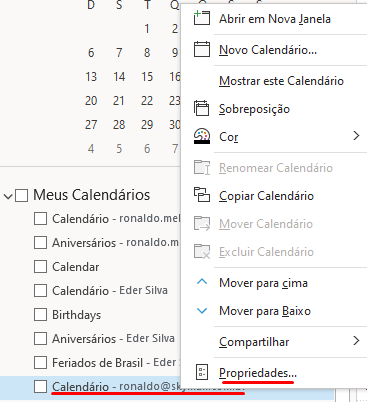Click the Copiar Calendário icon
The height and width of the screenshot is (402, 367).
202,195
